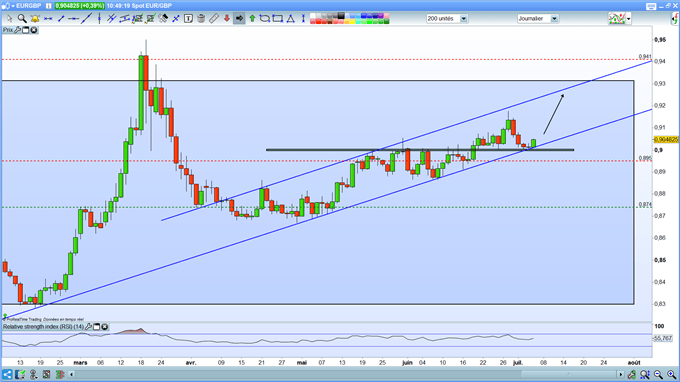Close the RSI indicator panel
Image resolution: width=680 pixels, height=382 pixels.
click(x=105, y=326)
